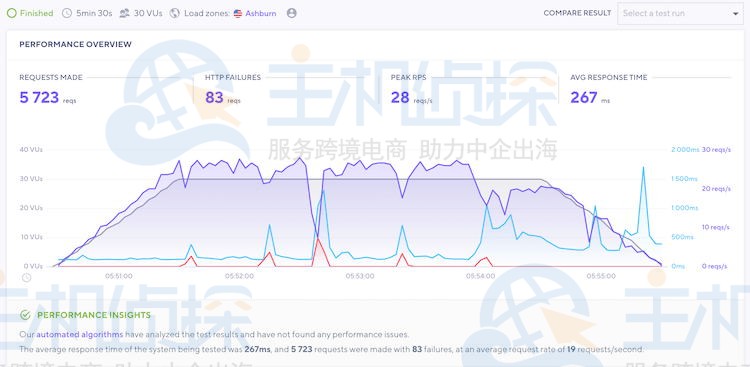The image size is (750, 367).
Task: Click the 40 VUs axis label
Action: pos(31,150)
